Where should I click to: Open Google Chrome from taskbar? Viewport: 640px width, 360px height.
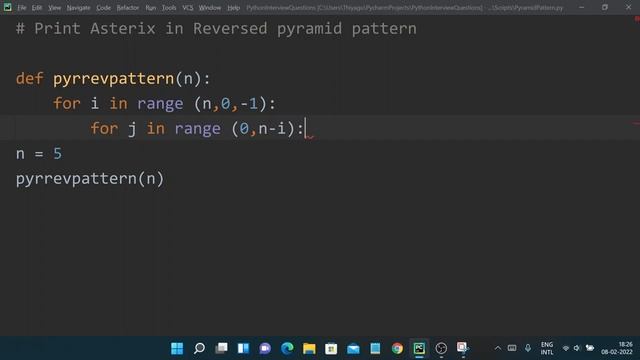397,348
